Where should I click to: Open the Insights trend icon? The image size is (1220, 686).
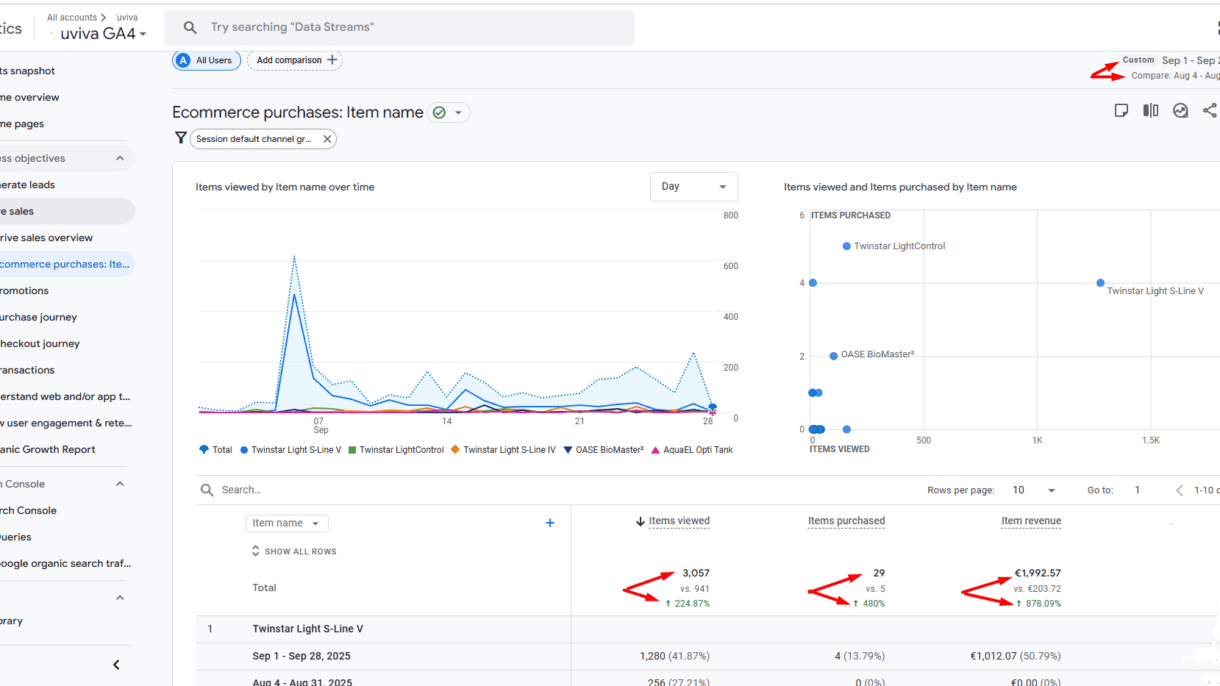[1180, 111]
